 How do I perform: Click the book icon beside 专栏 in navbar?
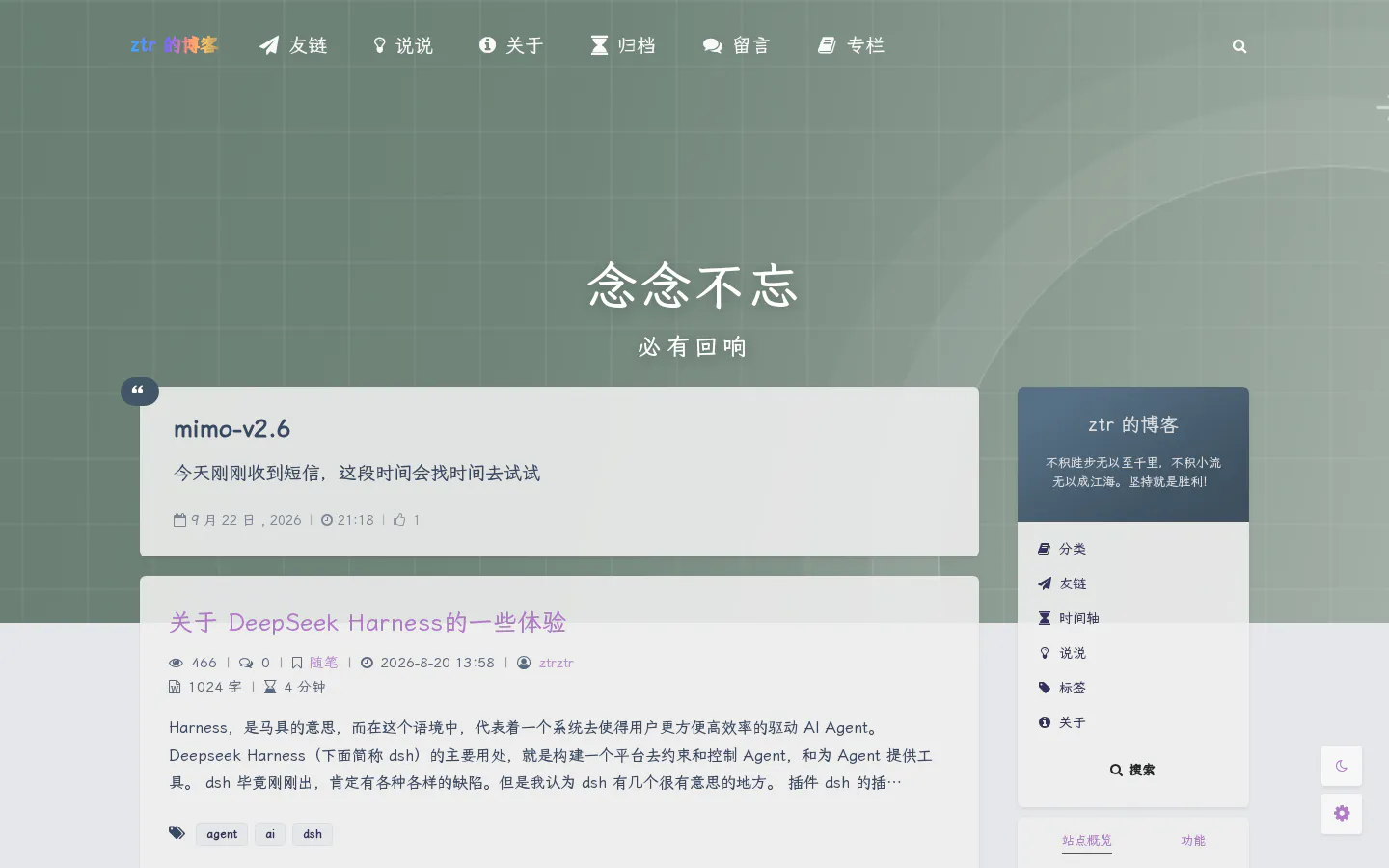pos(827,45)
